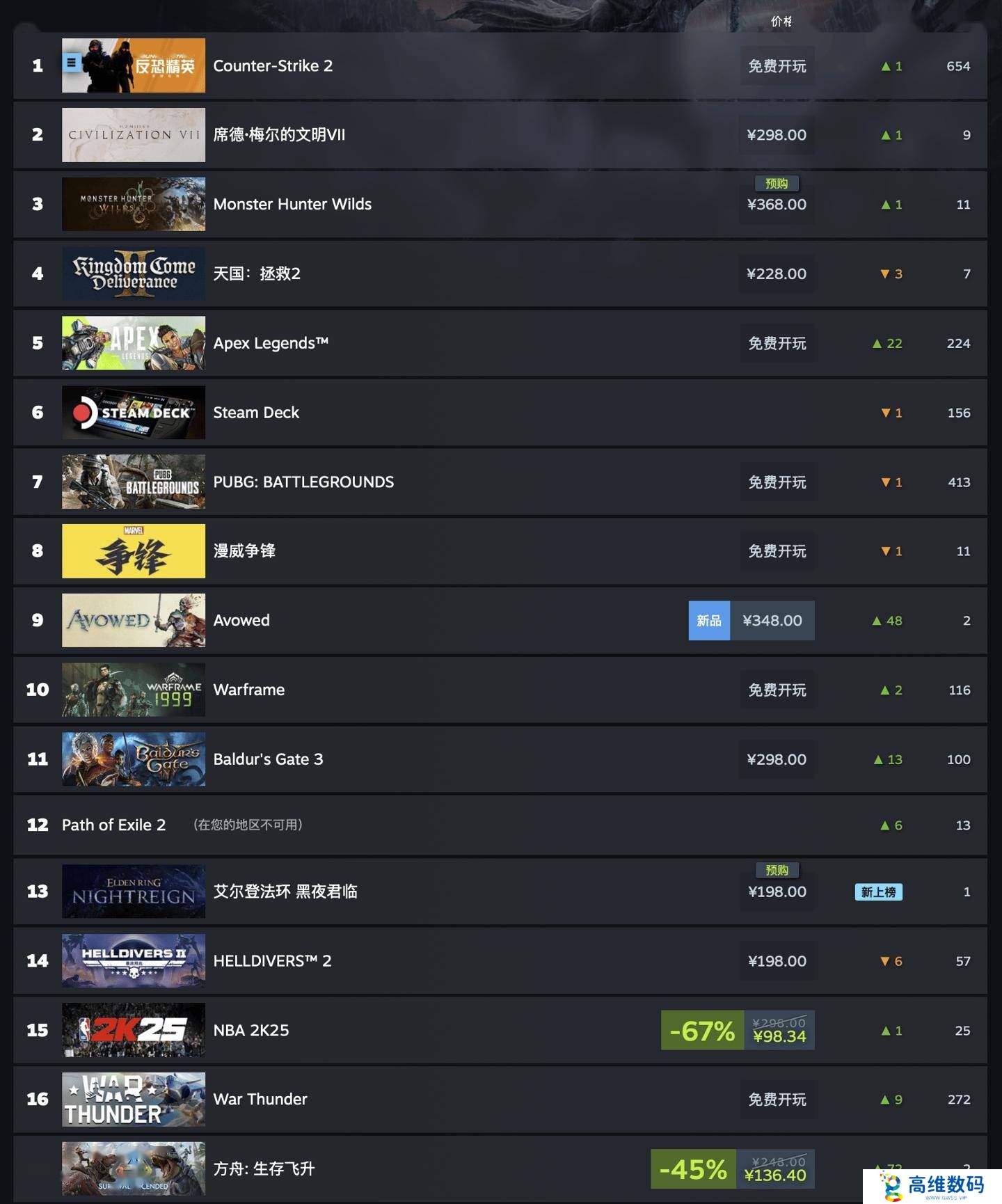Click the blue 新品 badge on Avowed

pyautogui.click(x=709, y=620)
